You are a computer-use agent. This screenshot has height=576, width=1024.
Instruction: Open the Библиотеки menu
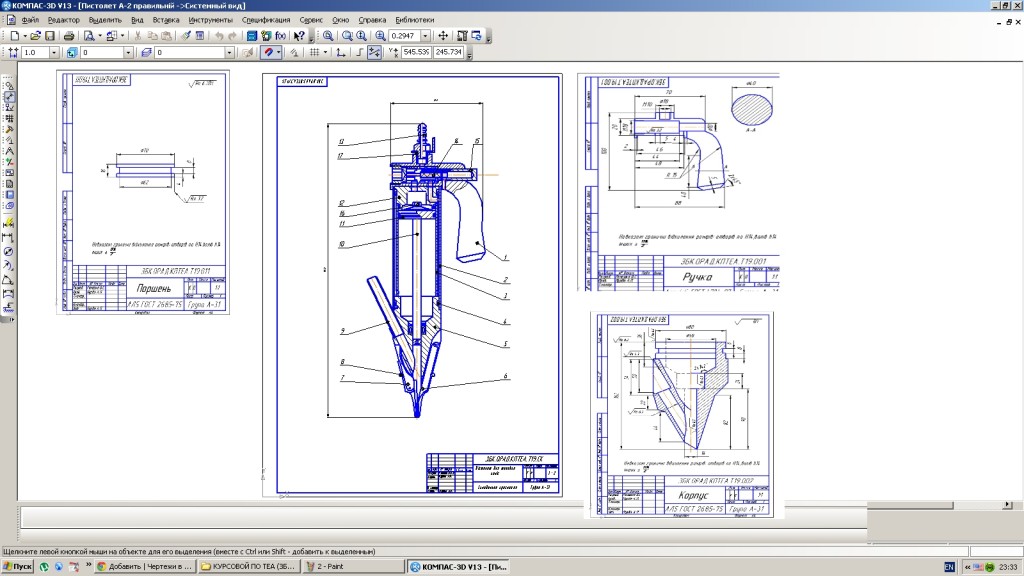tap(414, 20)
